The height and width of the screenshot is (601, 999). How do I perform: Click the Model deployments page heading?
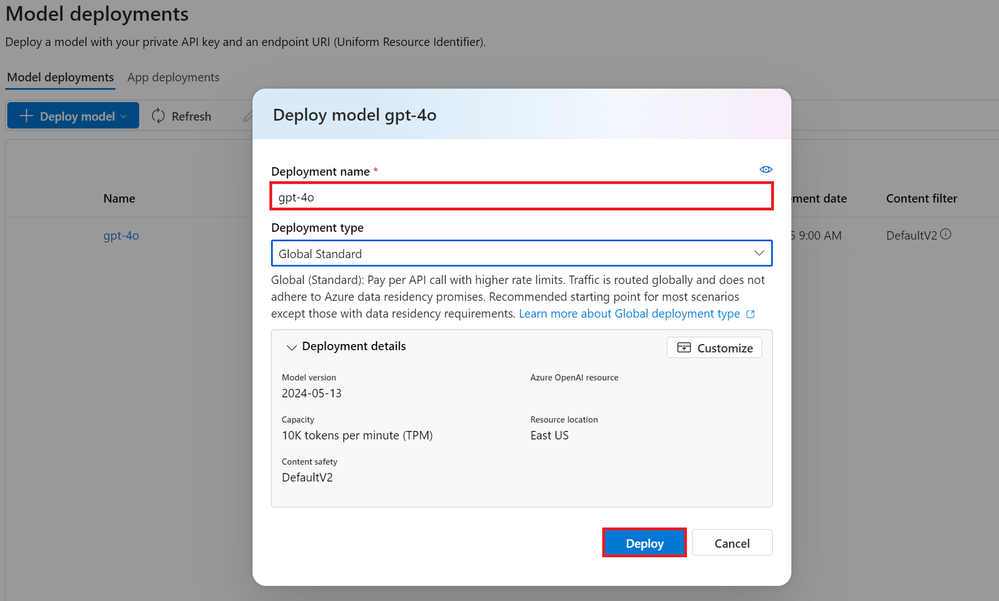coord(97,13)
